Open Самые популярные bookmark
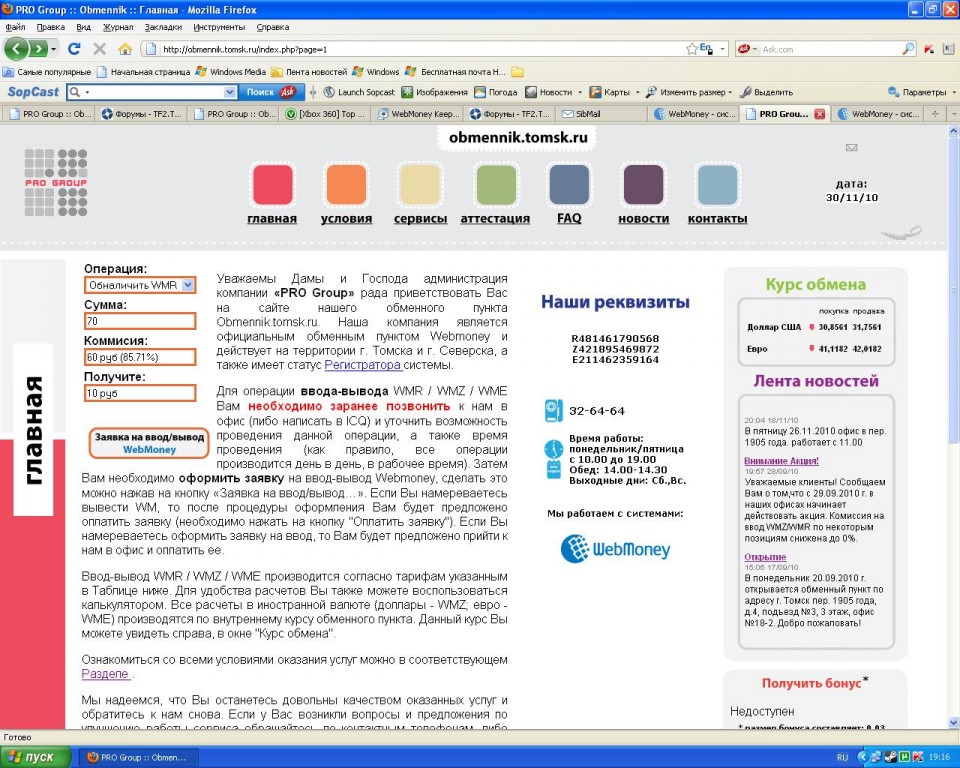The width and height of the screenshot is (960, 768). click(47, 72)
